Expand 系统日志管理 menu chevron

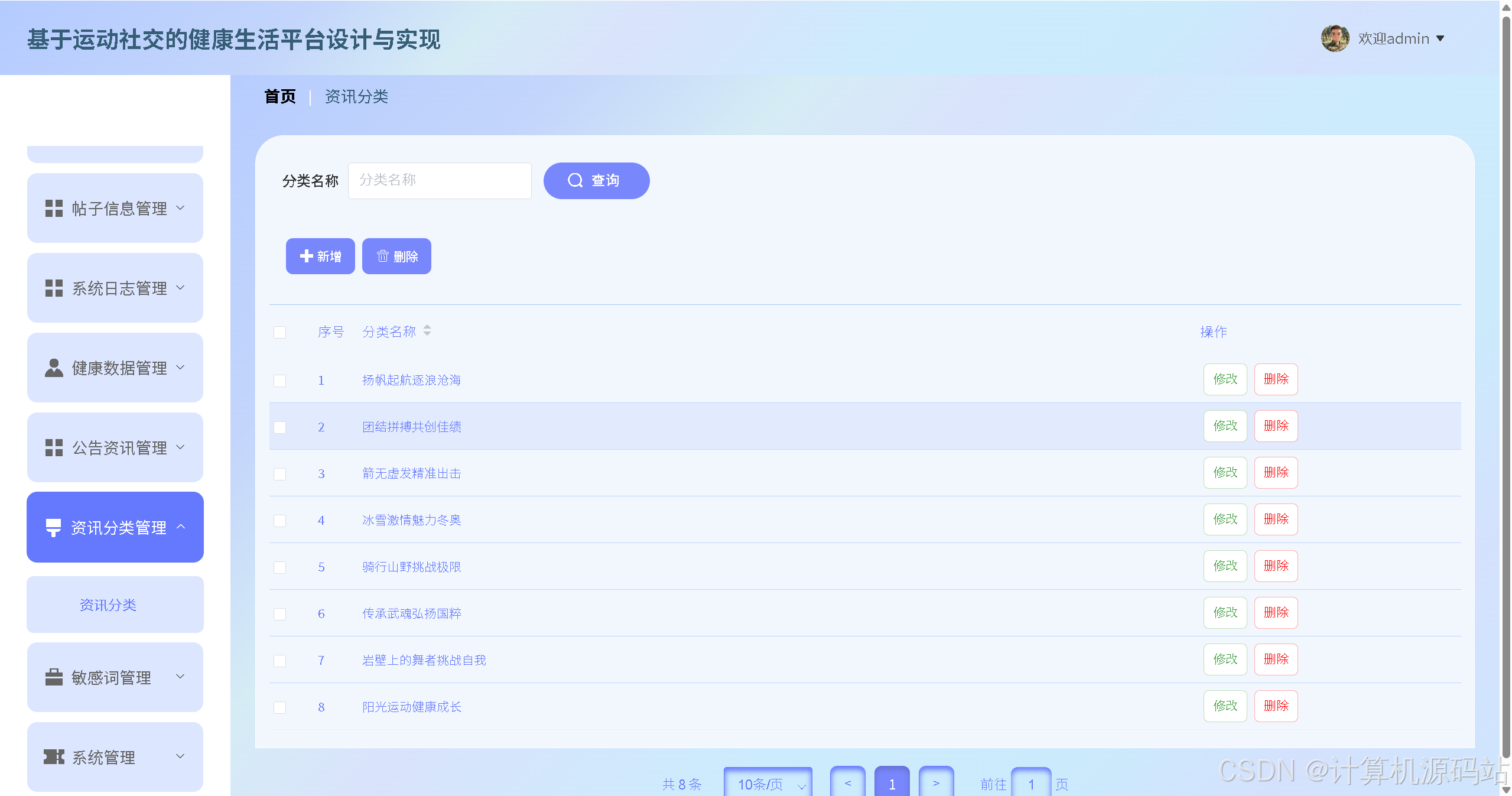pyautogui.click(x=181, y=288)
